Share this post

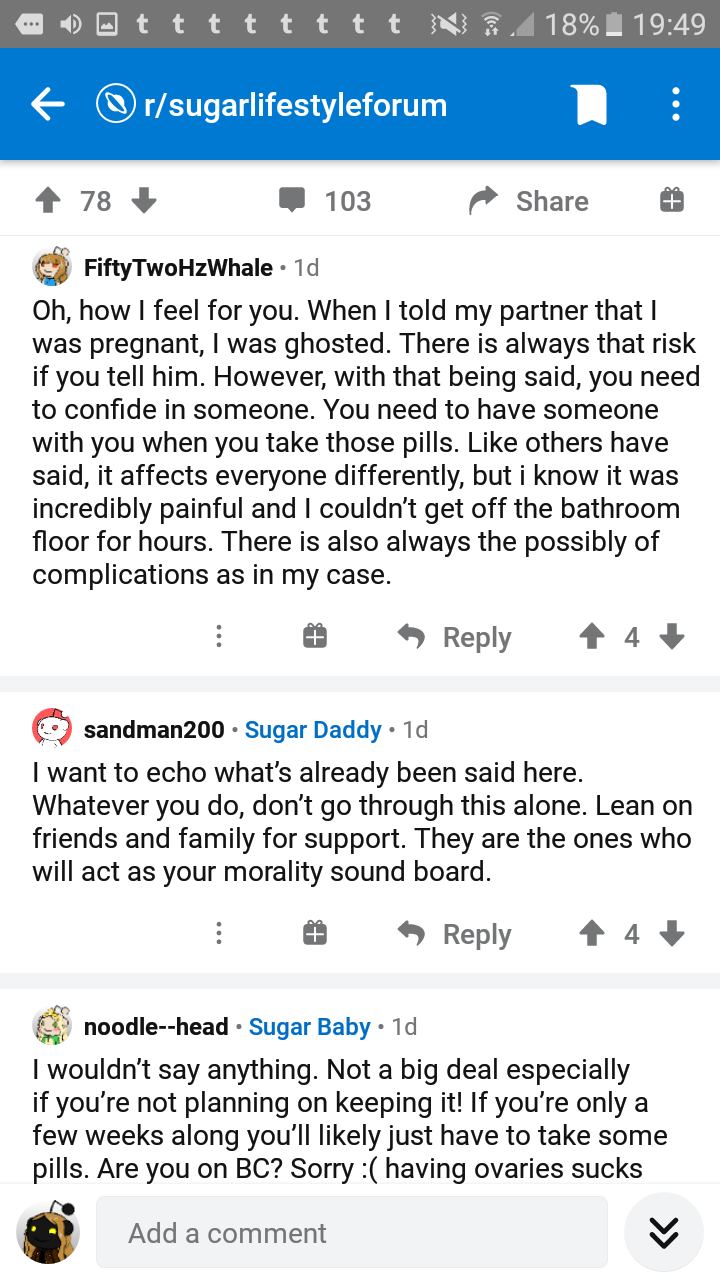[x=529, y=201]
